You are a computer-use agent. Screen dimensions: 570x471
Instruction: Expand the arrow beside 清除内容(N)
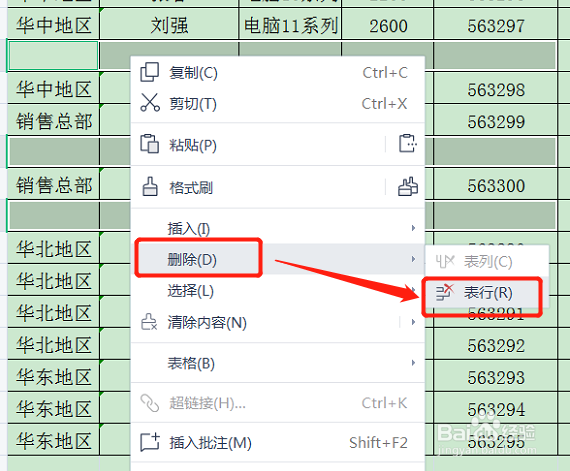pyautogui.click(x=413, y=322)
